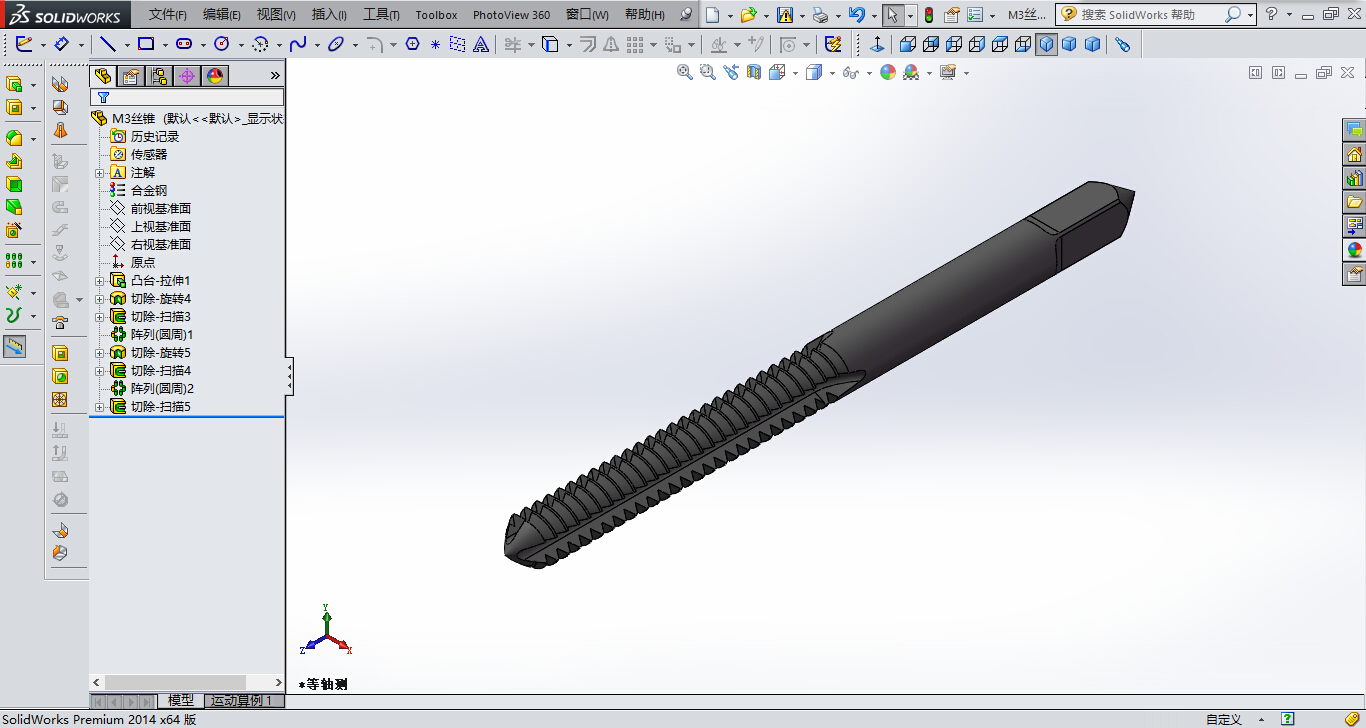Screen dimensions: 1366x728
Task: Open the DisplayManager tab
Action: click(214, 76)
